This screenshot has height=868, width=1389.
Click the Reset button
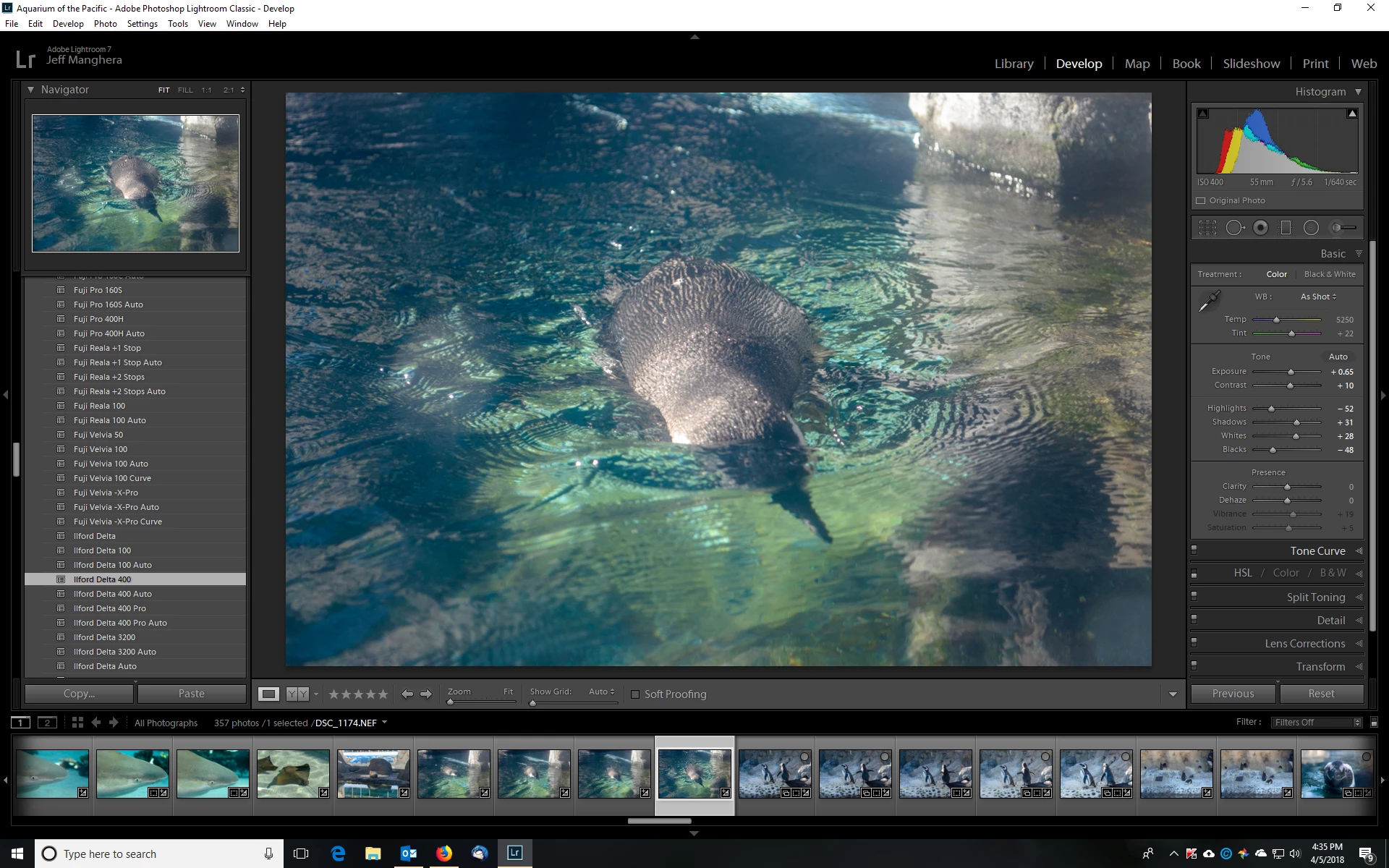[x=1321, y=694]
